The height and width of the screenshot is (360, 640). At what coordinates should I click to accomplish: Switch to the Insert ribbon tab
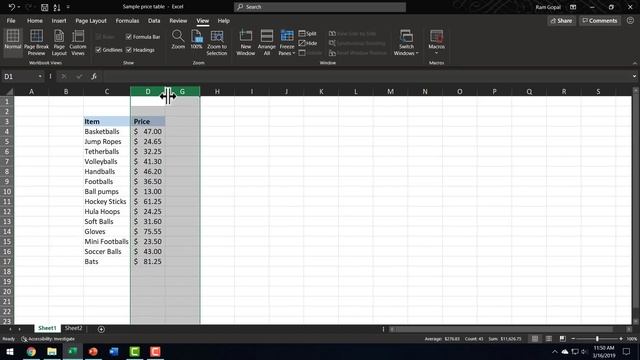(59, 21)
